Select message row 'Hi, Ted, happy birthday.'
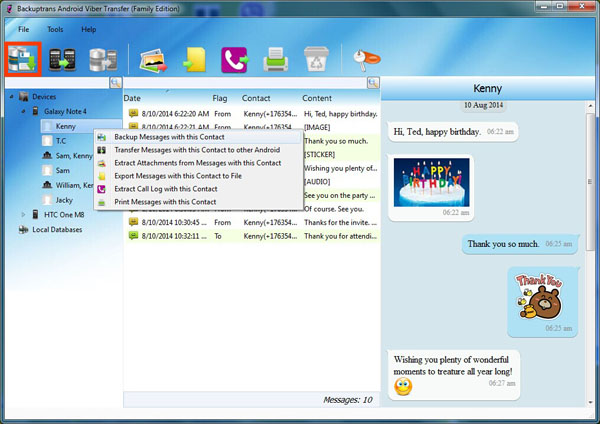The height and width of the screenshot is (424, 600). point(252,114)
